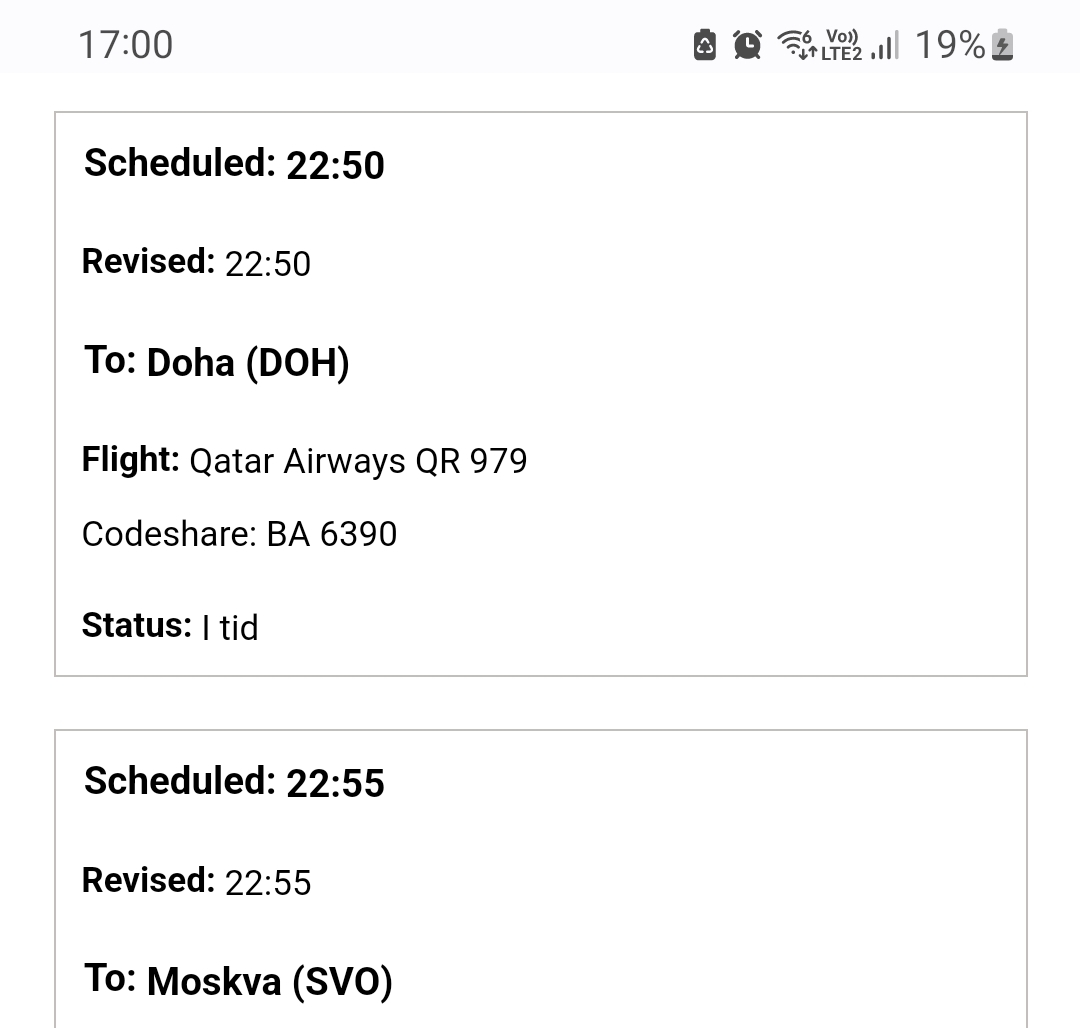Tap the Scheduled 22:50 departure heading
The height and width of the screenshot is (1028, 1080).
(234, 164)
